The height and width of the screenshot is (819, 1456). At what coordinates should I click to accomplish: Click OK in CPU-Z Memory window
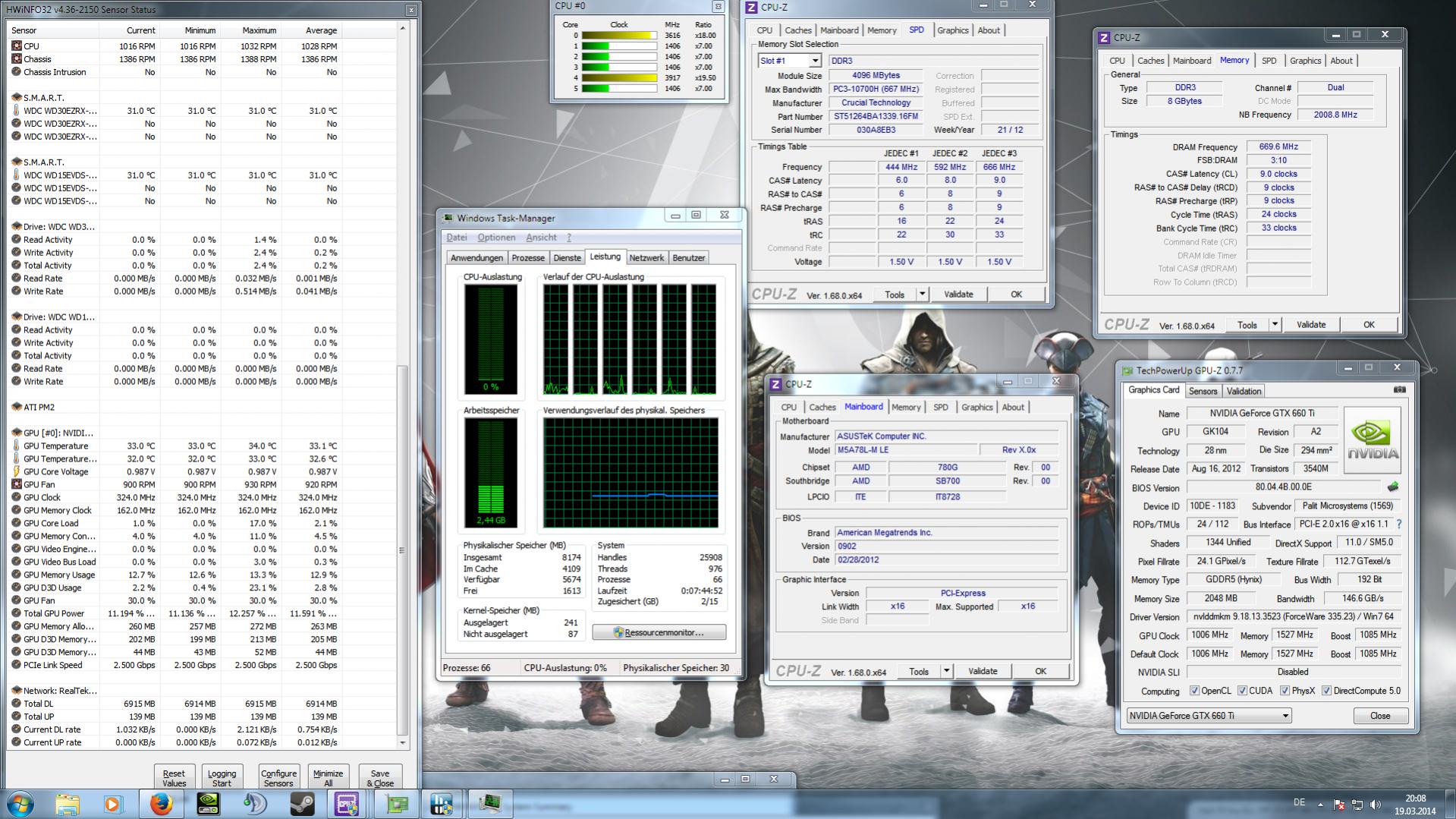pos(1369,325)
